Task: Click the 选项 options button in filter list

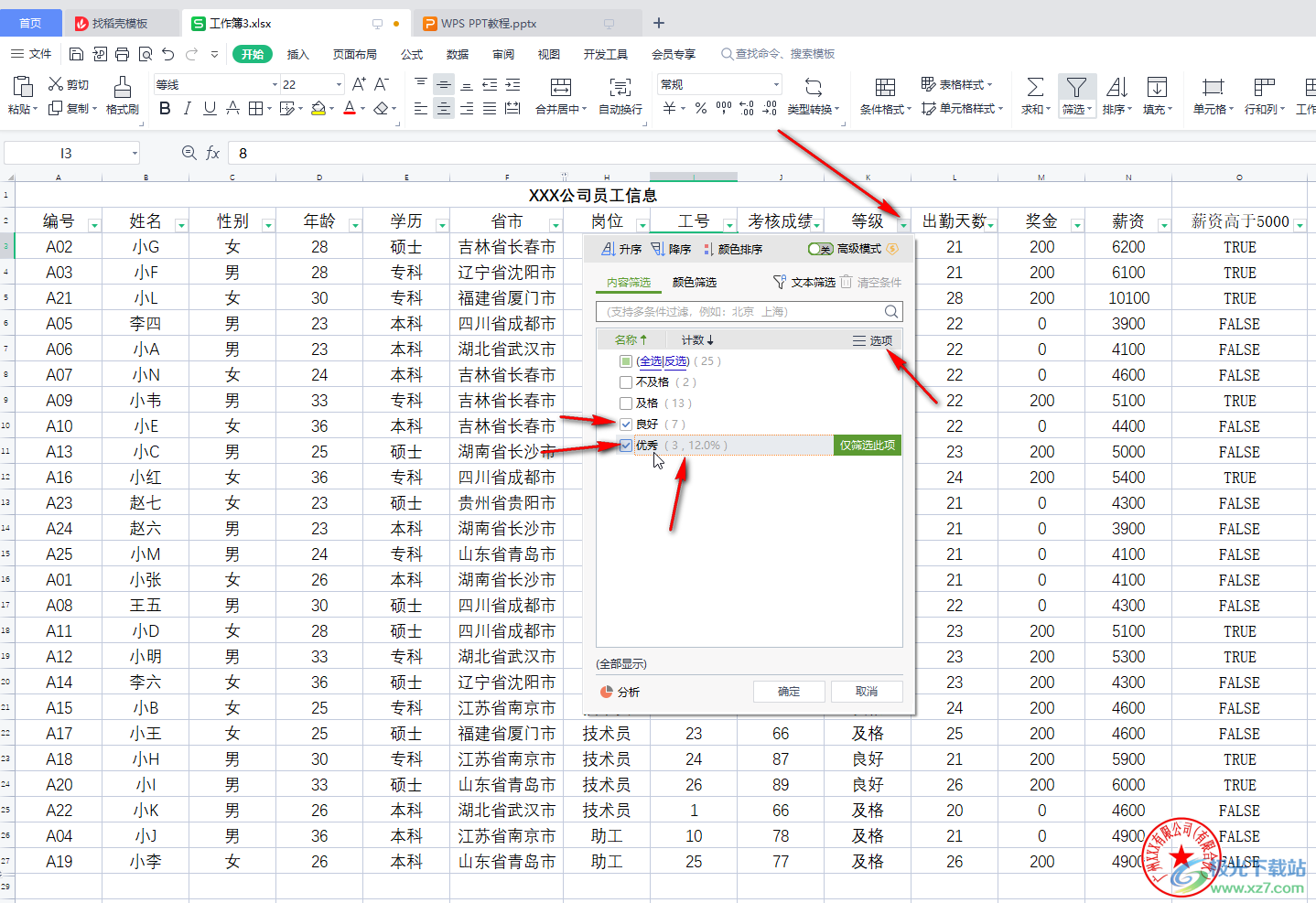Action: [x=873, y=340]
